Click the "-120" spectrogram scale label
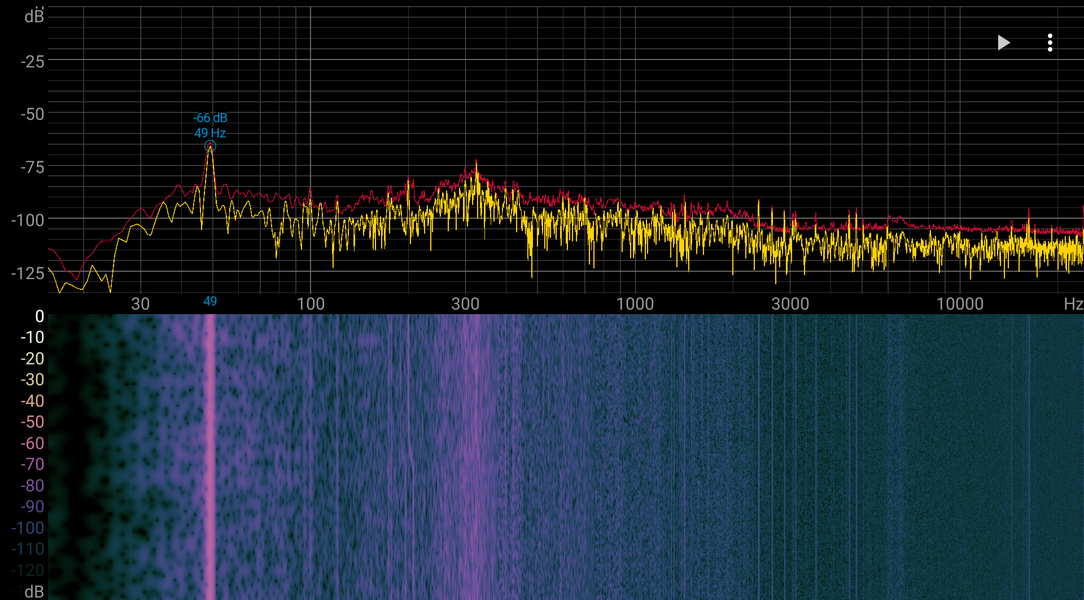Screen dimensions: 1084x600 coord(28,570)
